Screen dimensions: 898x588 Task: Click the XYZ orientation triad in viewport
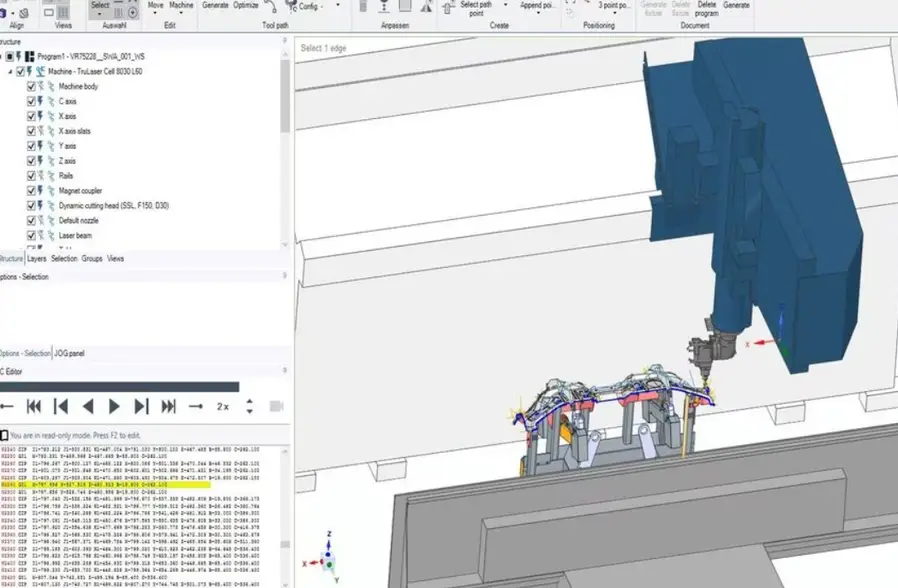(323, 559)
